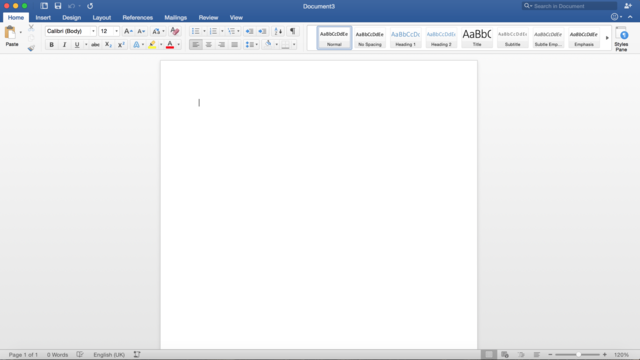
Task: Click the share/add person icon
Action: pos(628,6)
